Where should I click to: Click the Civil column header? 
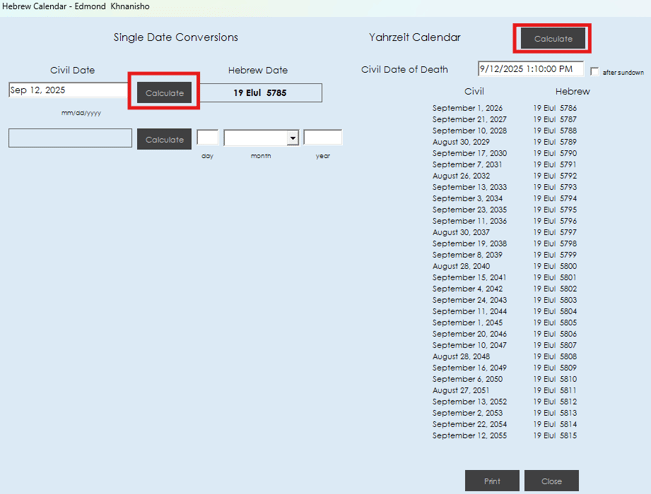[474, 91]
